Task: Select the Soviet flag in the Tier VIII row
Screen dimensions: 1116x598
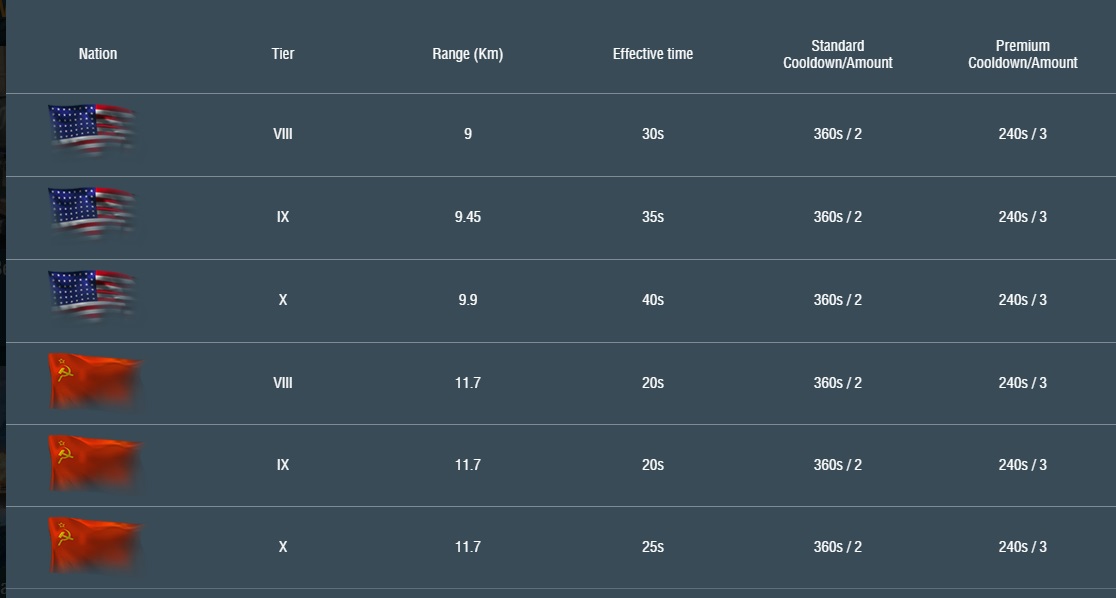Action: pos(94,382)
